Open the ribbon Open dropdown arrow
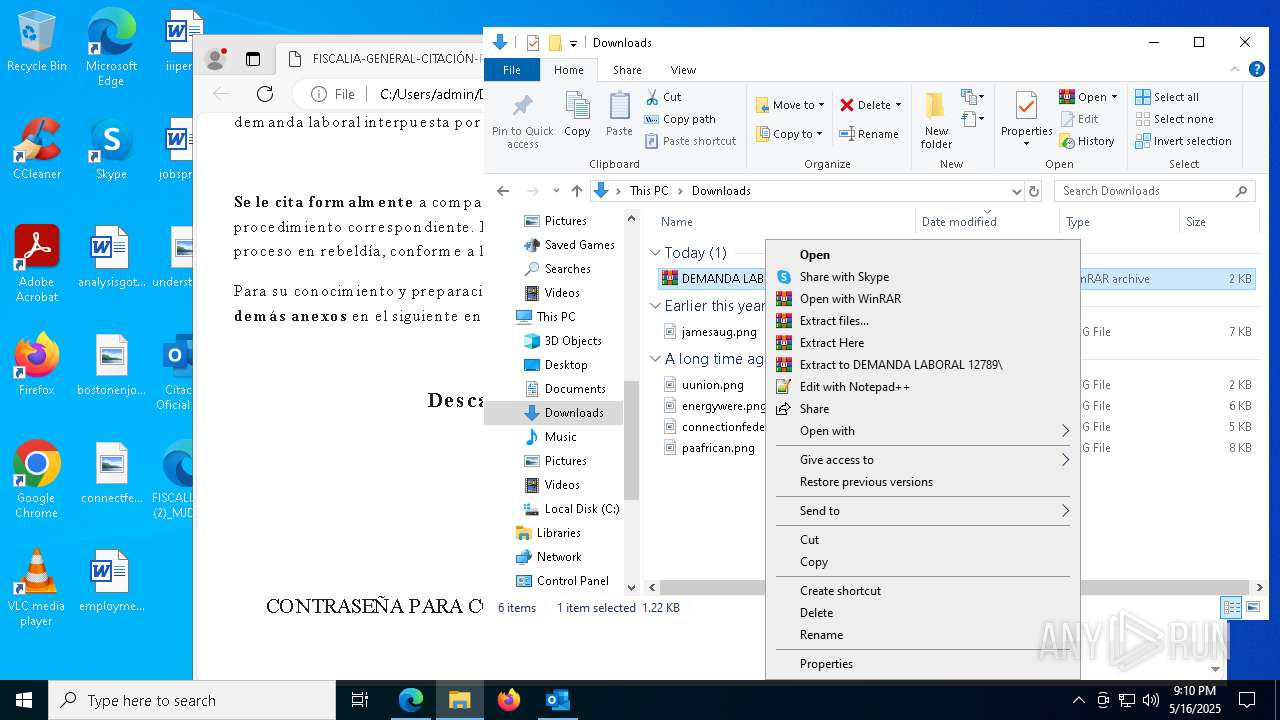Screen dimensions: 1280x720 pos(1114,97)
